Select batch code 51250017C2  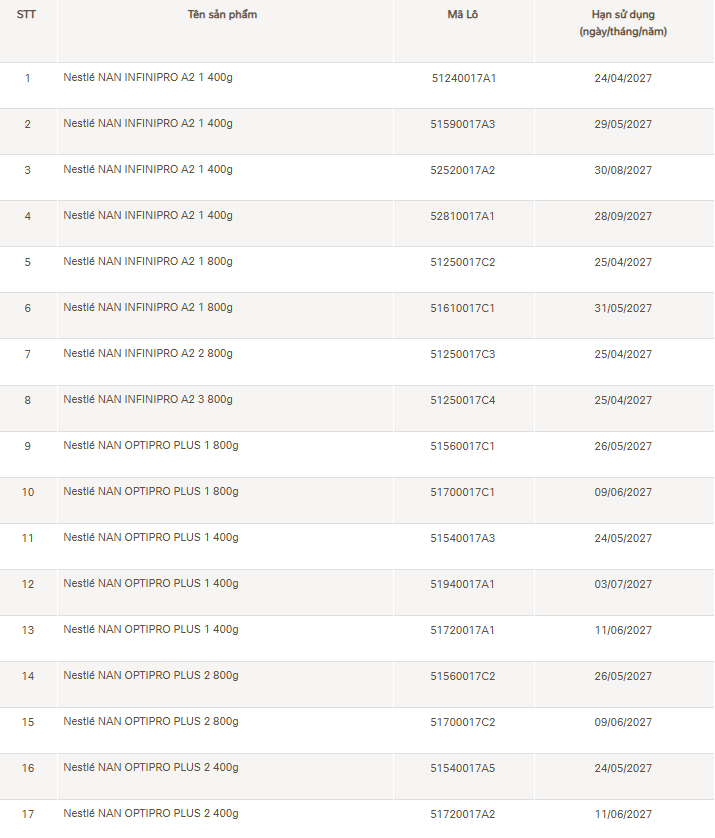[463, 262]
